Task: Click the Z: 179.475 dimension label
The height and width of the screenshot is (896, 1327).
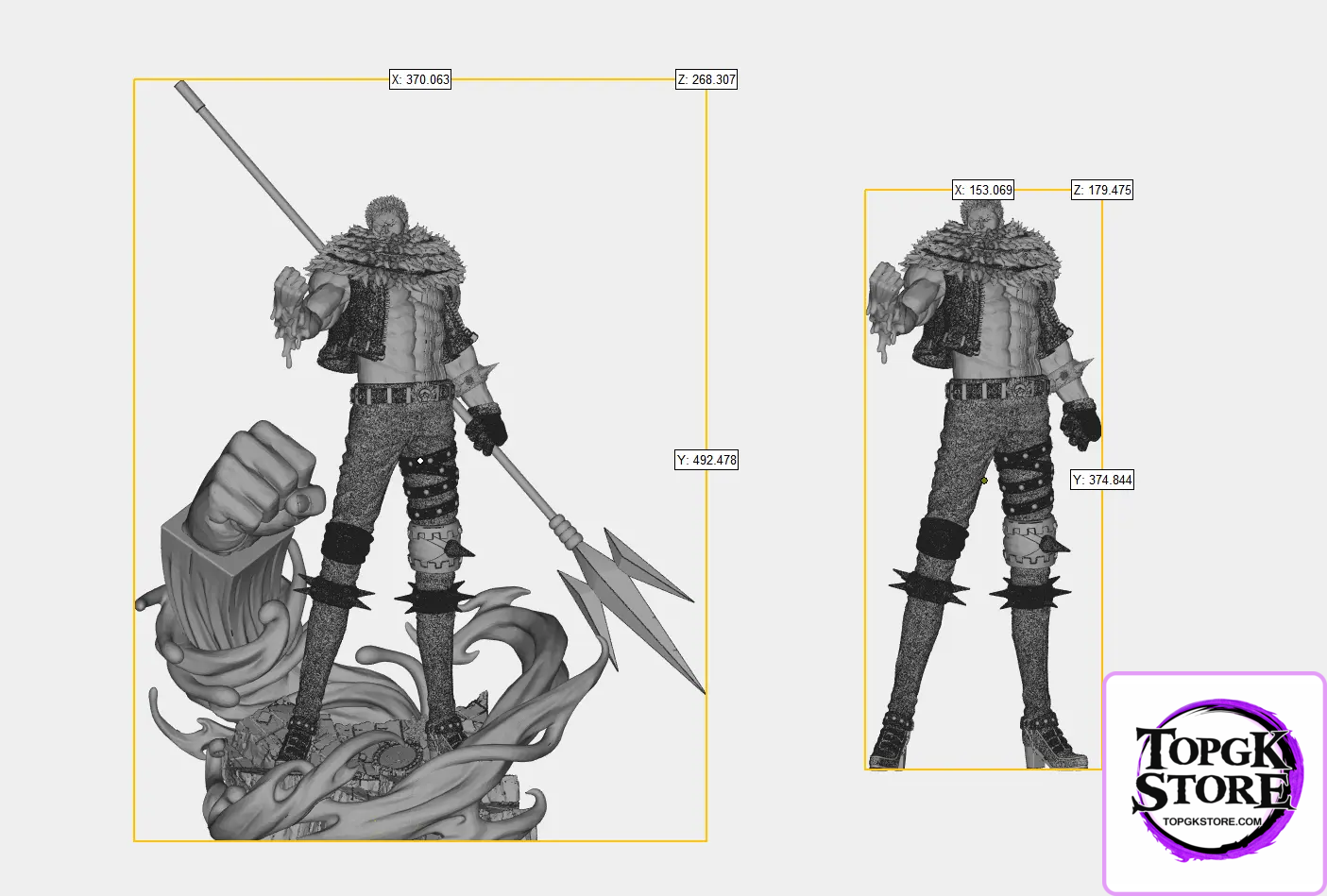Action: pyautogui.click(x=1102, y=190)
